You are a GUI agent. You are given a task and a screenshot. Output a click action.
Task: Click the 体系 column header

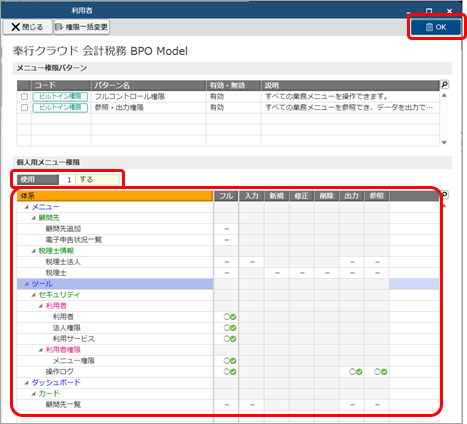(x=115, y=196)
